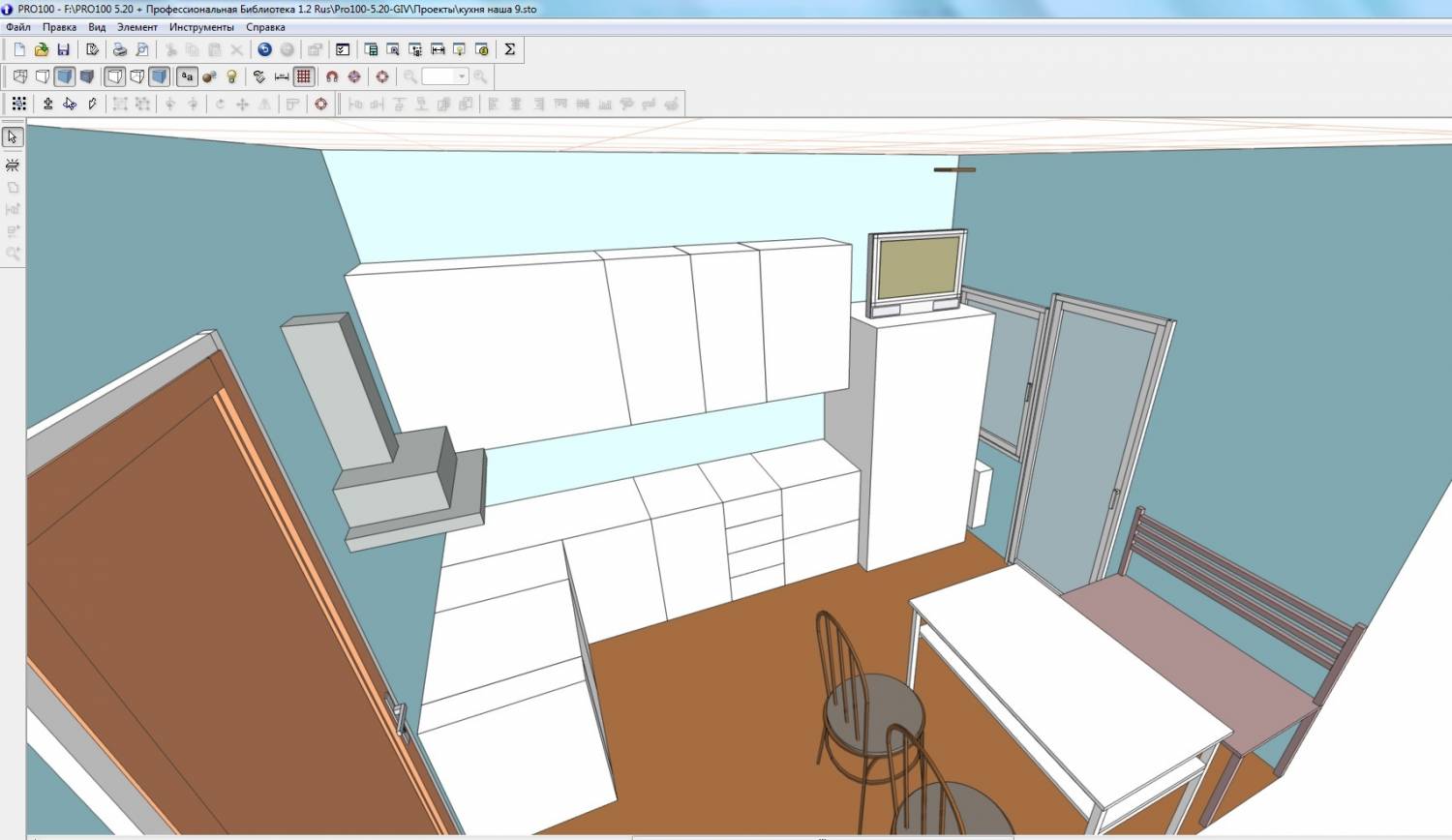Open the Элемент menu
Viewport: 1452px width, 840px height.
click(136, 27)
